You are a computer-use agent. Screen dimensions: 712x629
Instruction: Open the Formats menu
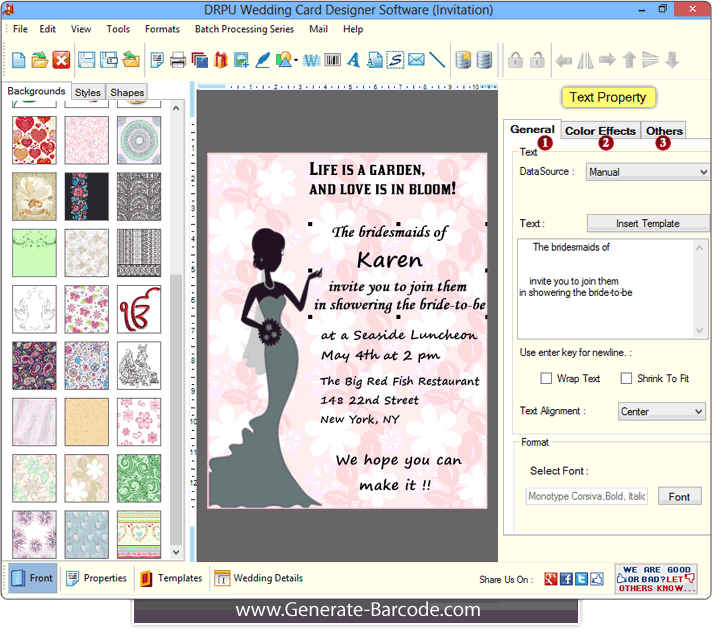point(162,29)
